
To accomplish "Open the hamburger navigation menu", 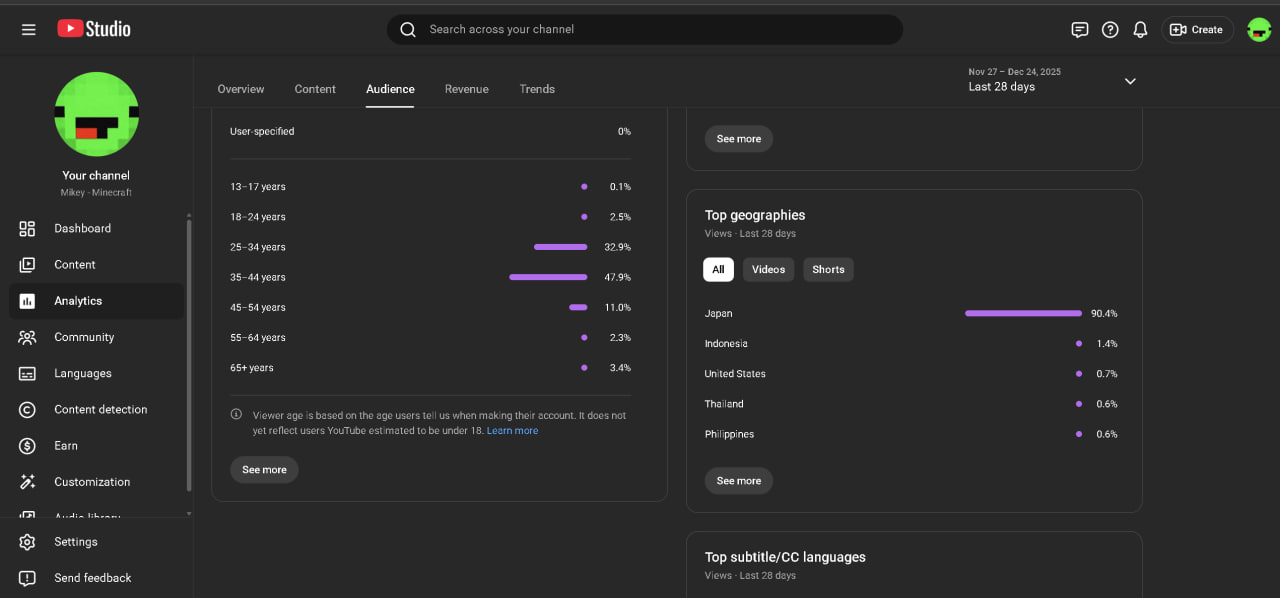I will (28, 29).
